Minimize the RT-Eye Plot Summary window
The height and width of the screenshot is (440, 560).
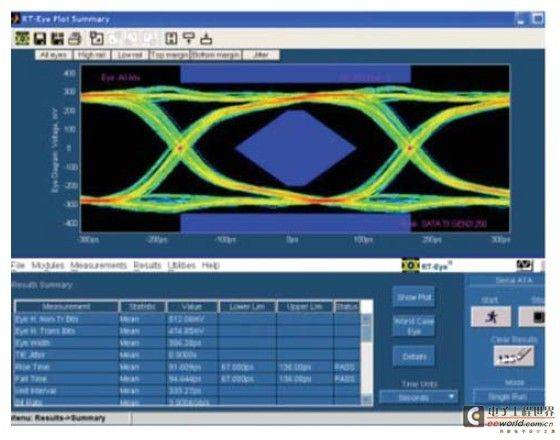(x=521, y=19)
